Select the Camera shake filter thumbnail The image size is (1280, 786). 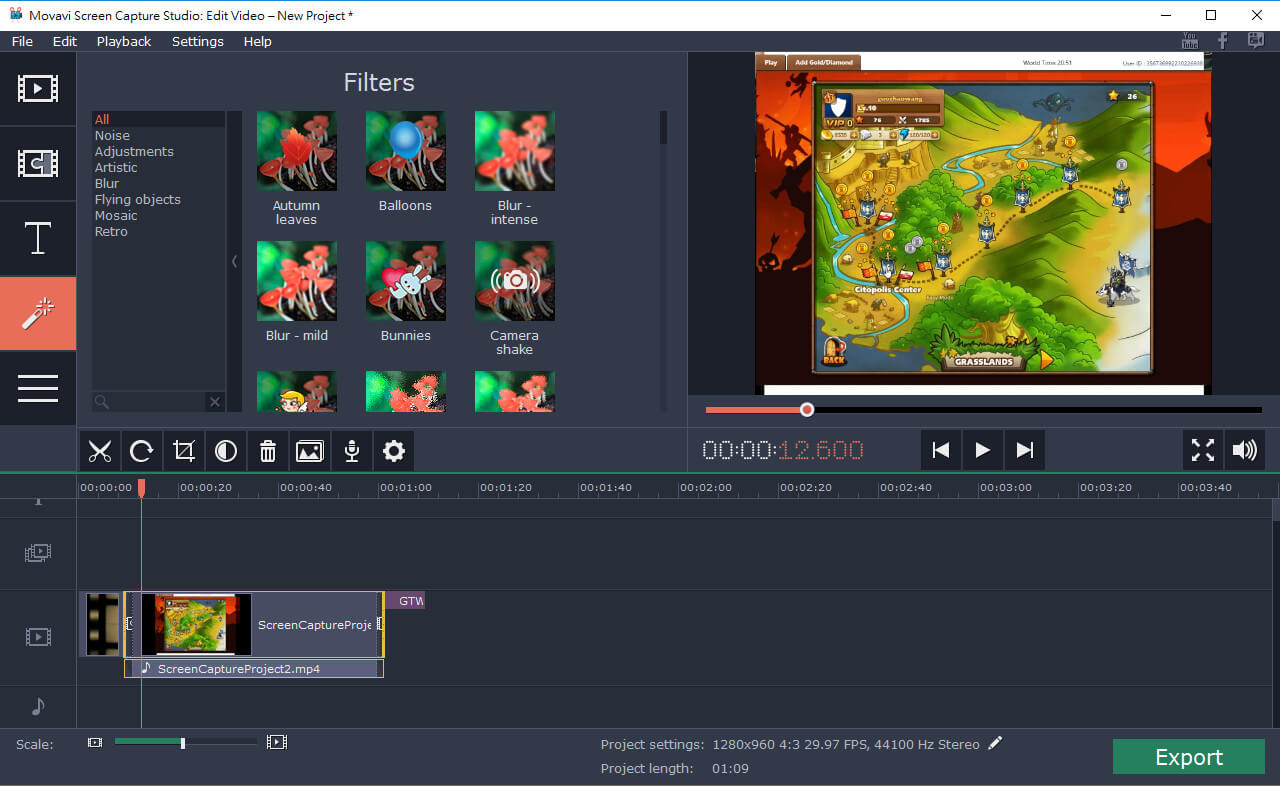[x=514, y=281]
